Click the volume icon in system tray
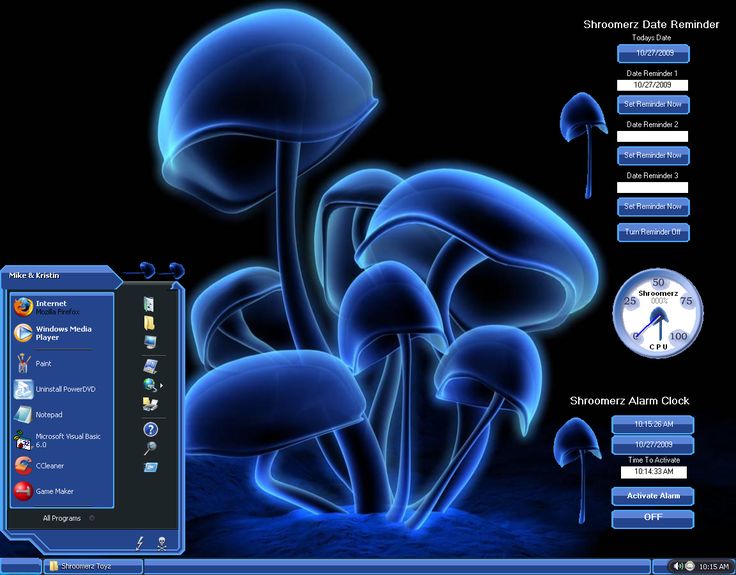The width and height of the screenshot is (736, 575). tap(678, 566)
